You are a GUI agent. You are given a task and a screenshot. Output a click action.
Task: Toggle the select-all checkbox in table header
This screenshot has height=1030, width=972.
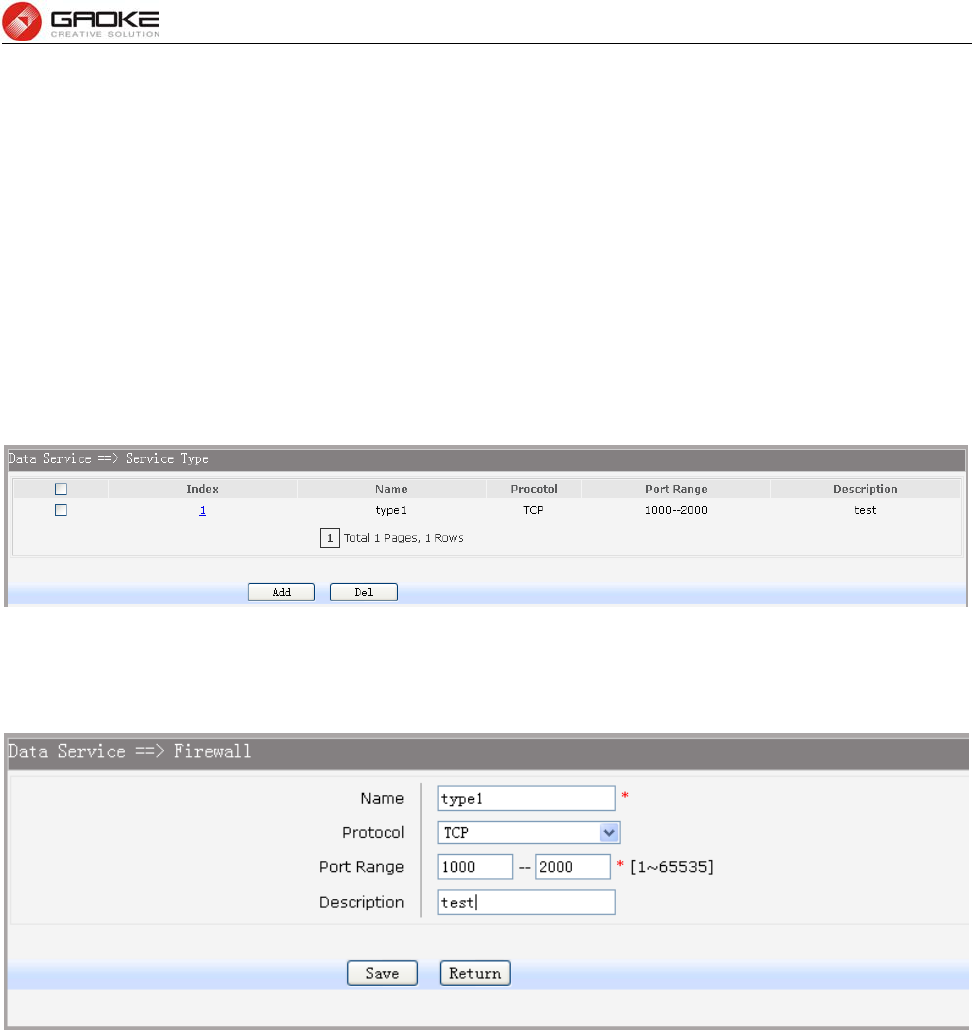tap(61, 489)
